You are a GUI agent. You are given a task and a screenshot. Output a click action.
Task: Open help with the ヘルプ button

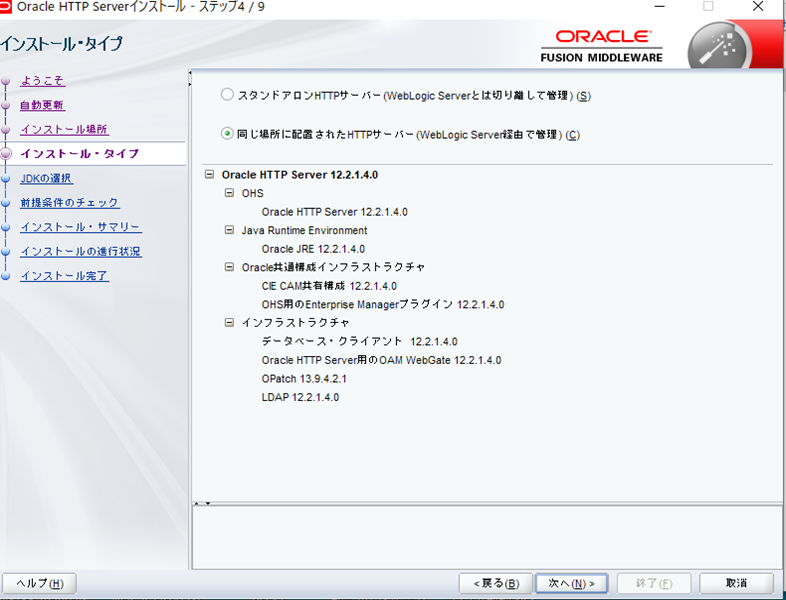[39, 583]
